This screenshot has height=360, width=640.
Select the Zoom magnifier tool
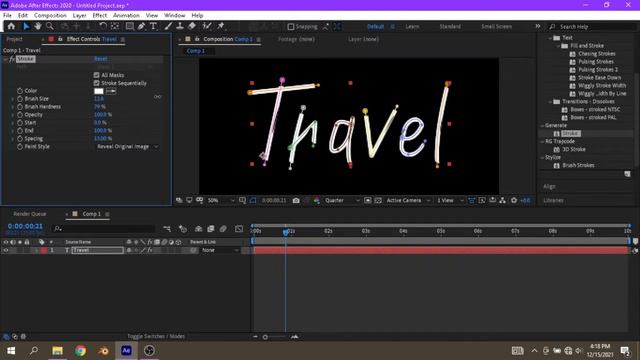[x=50, y=26]
